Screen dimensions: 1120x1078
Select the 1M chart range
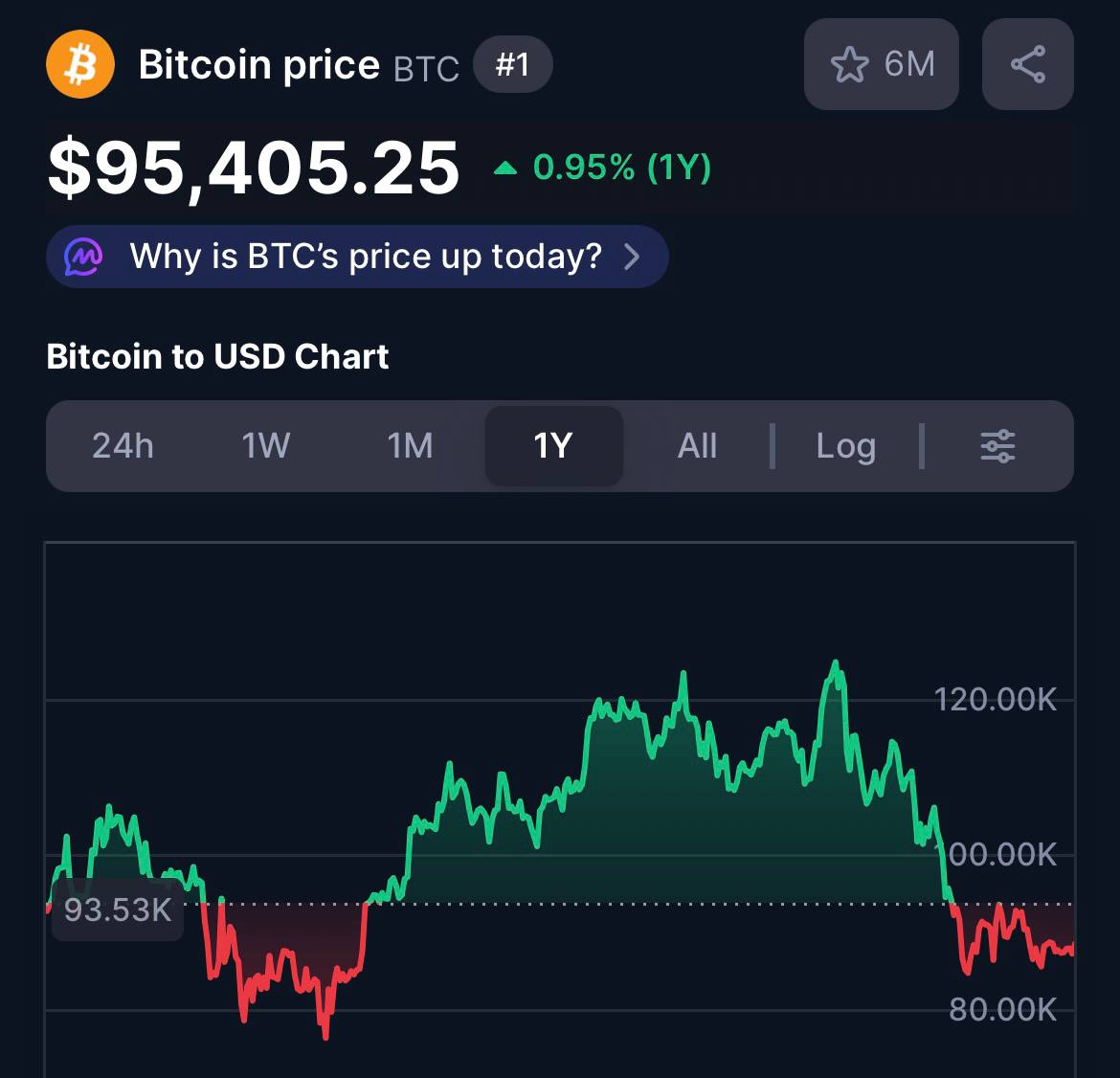410,446
